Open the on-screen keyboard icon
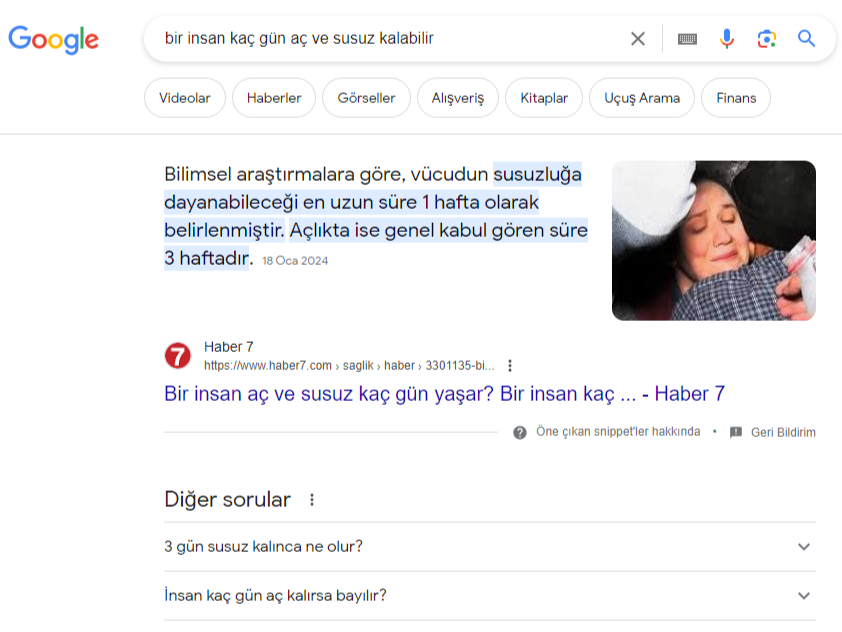Screen dimensions: 842x632 687,39
